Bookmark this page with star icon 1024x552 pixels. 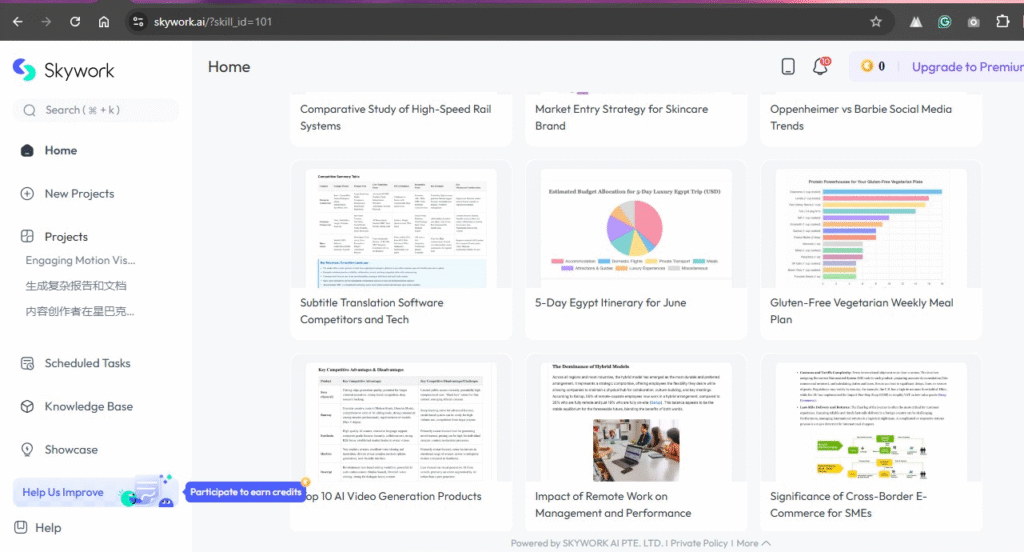(876, 21)
